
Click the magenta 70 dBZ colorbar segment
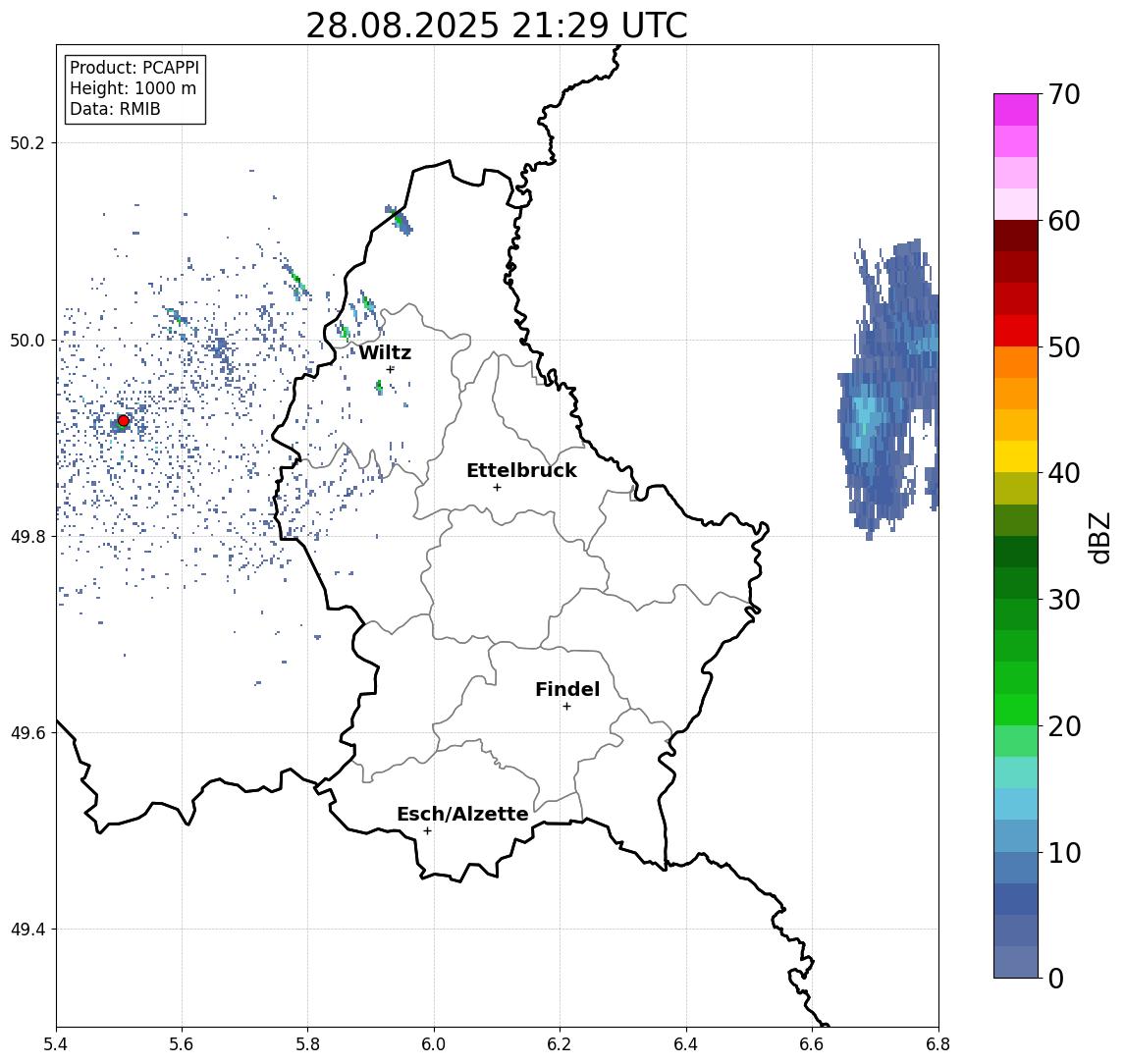click(x=1016, y=110)
